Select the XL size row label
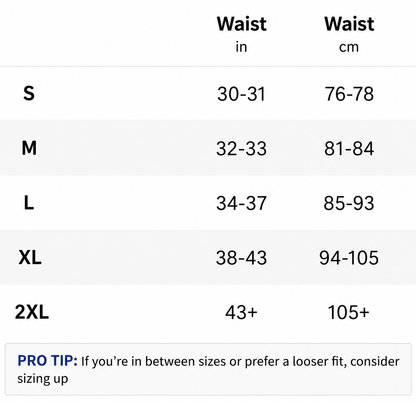Image resolution: width=416 pixels, height=401 pixels. (x=30, y=257)
